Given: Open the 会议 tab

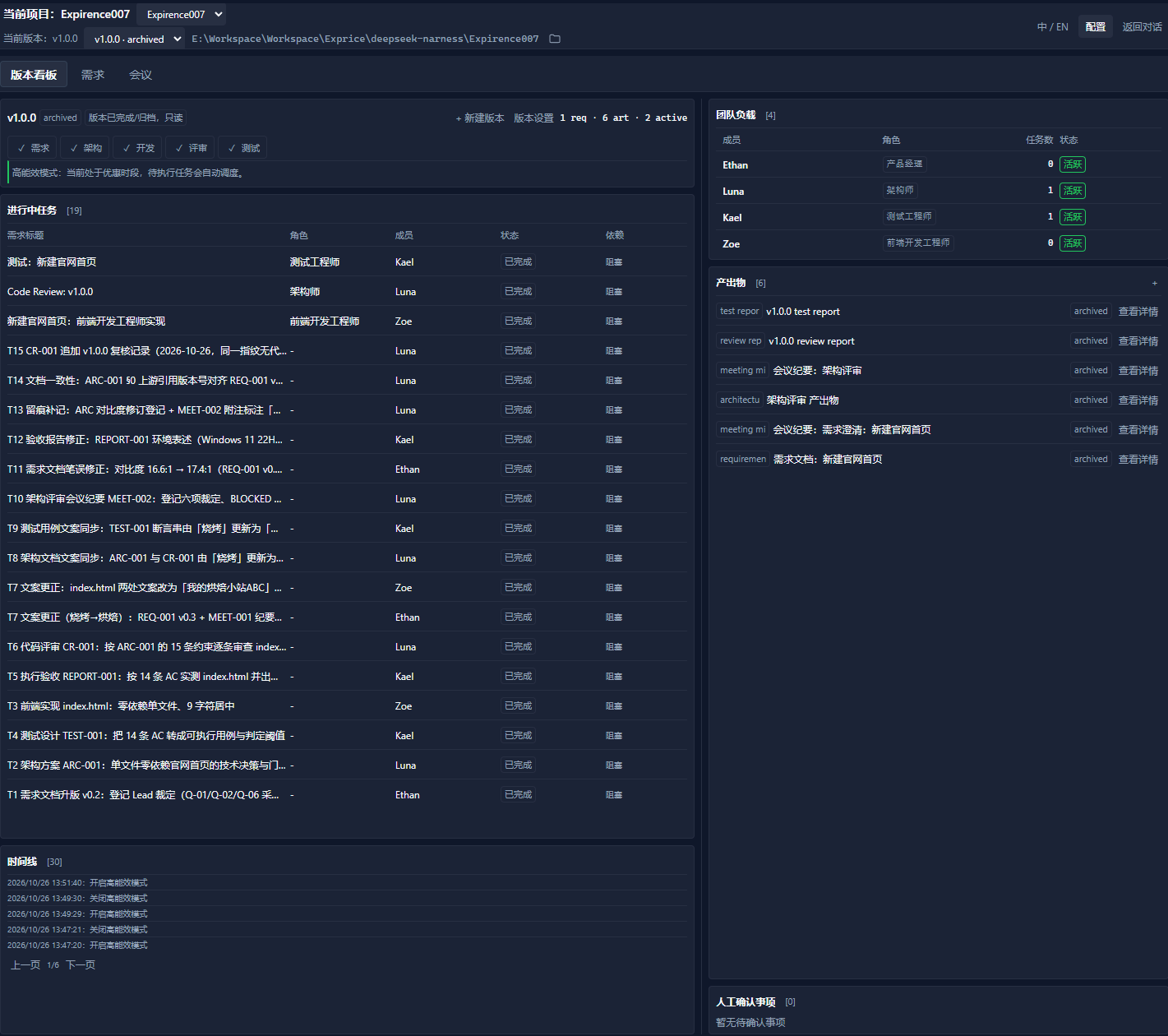Looking at the screenshot, I should point(141,75).
